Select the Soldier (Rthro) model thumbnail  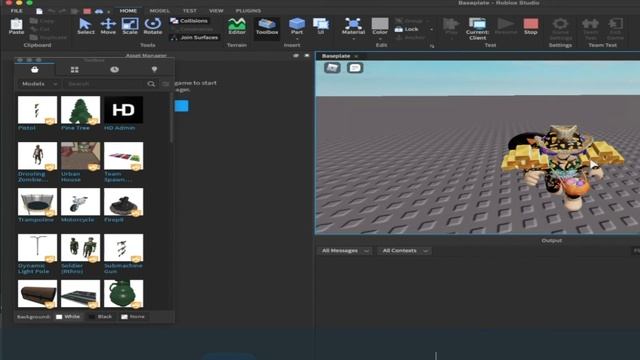(80, 248)
